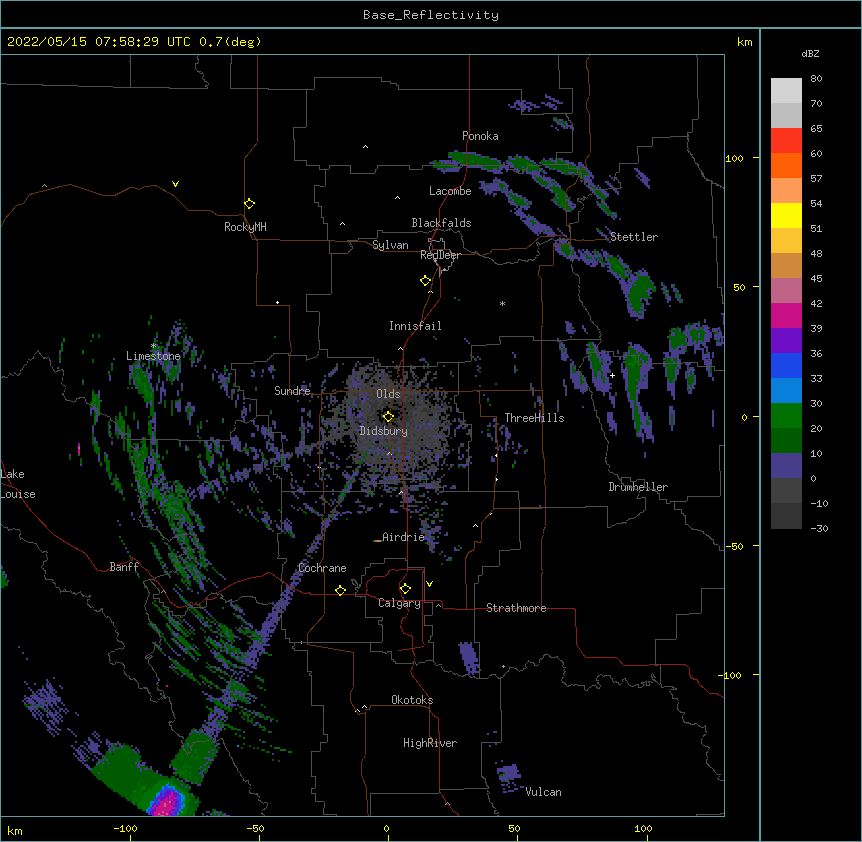Click the Stettler city label

(634, 237)
